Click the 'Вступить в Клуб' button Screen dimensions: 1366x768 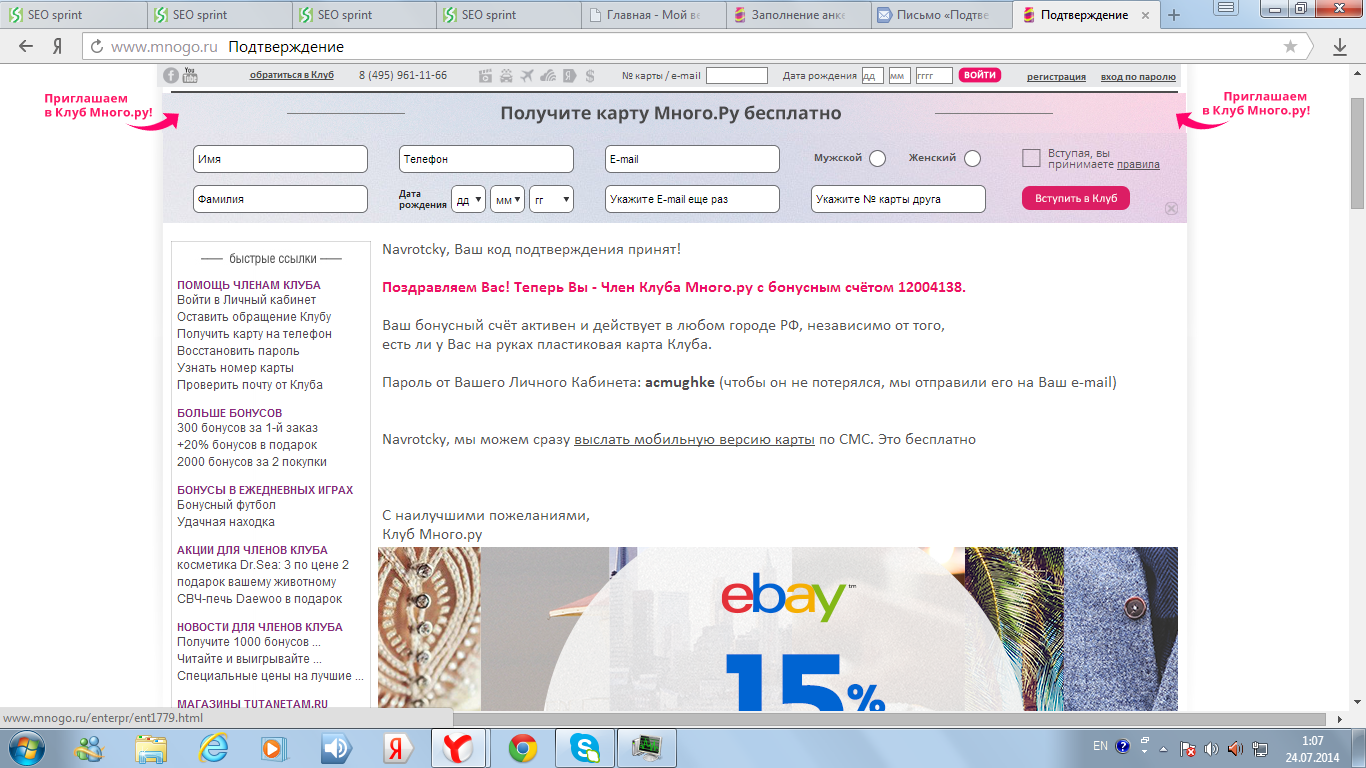[1076, 198]
